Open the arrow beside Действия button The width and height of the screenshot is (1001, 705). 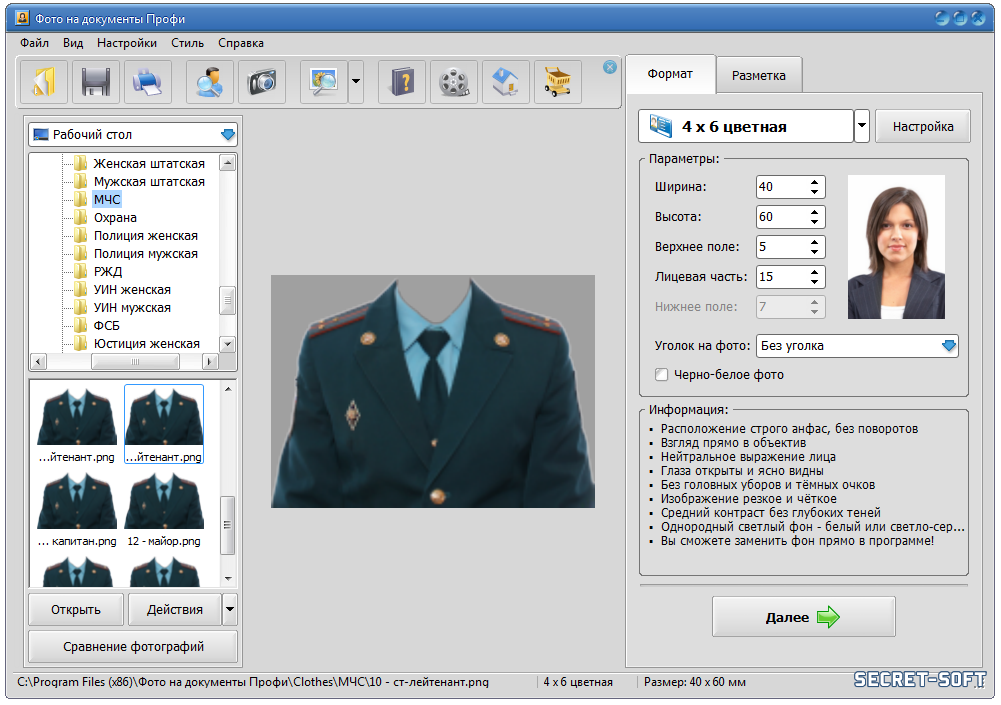tap(230, 610)
